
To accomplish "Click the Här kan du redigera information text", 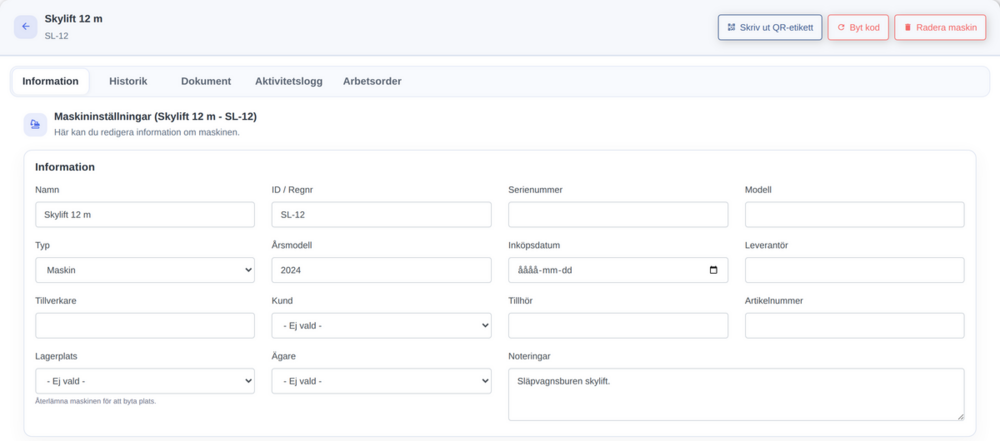I will (x=147, y=133).
